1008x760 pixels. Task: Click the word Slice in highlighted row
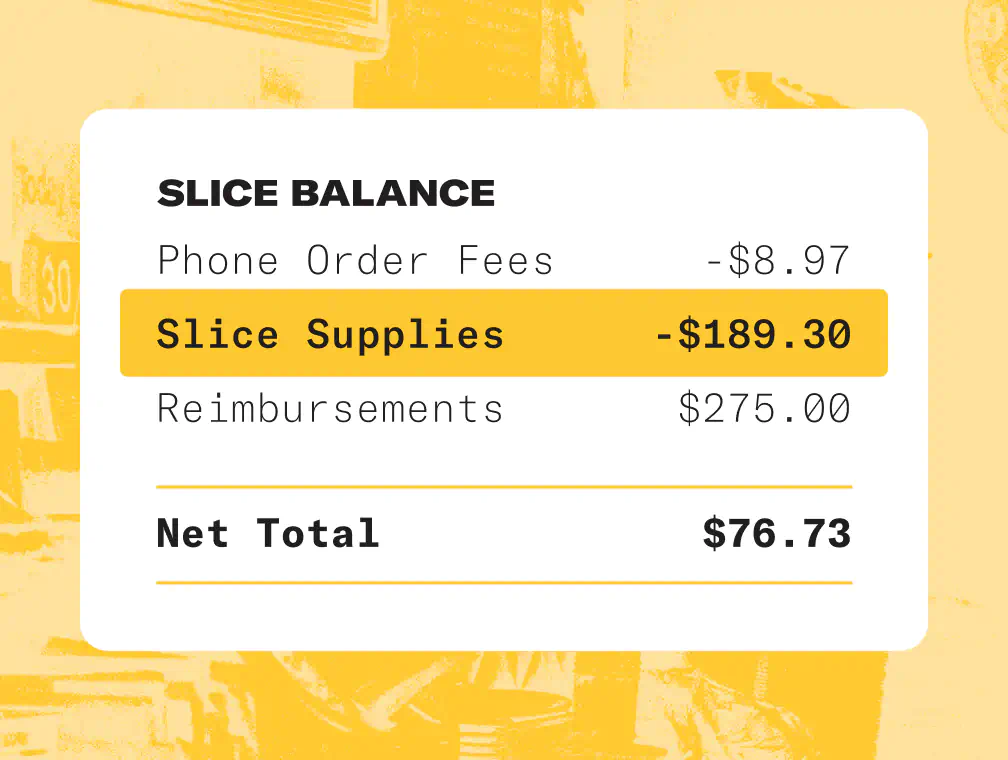(218, 334)
